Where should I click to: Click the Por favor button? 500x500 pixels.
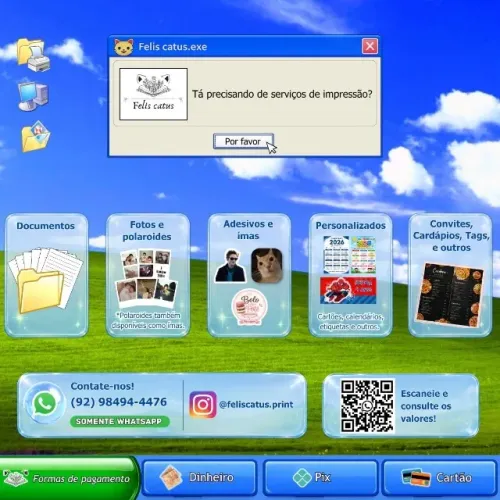pyautogui.click(x=243, y=141)
